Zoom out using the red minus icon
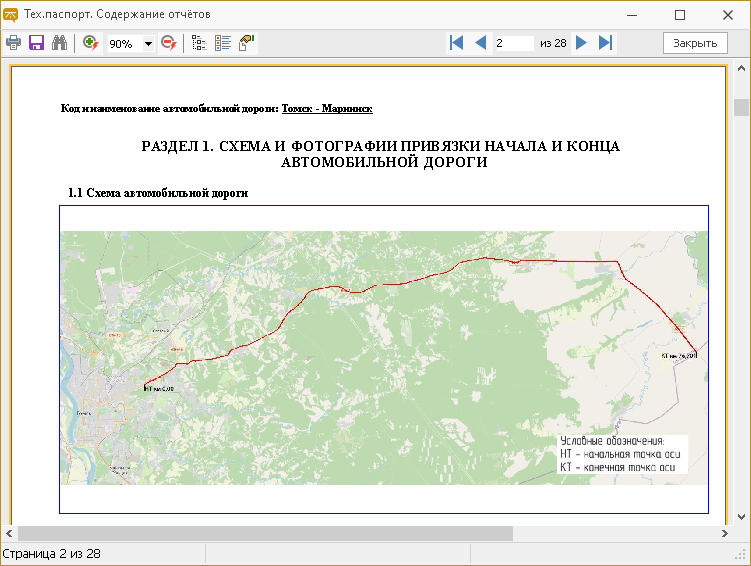Image resolution: width=751 pixels, height=566 pixels. point(169,43)
